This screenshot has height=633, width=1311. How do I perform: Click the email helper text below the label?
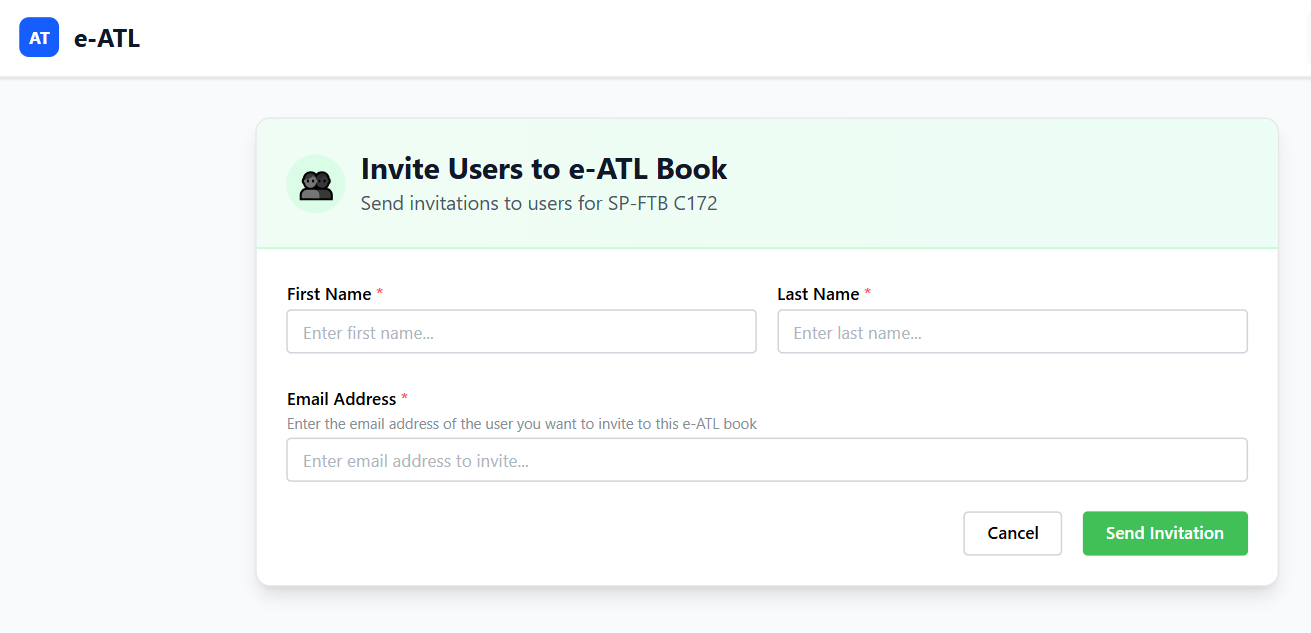pos(522,424)
